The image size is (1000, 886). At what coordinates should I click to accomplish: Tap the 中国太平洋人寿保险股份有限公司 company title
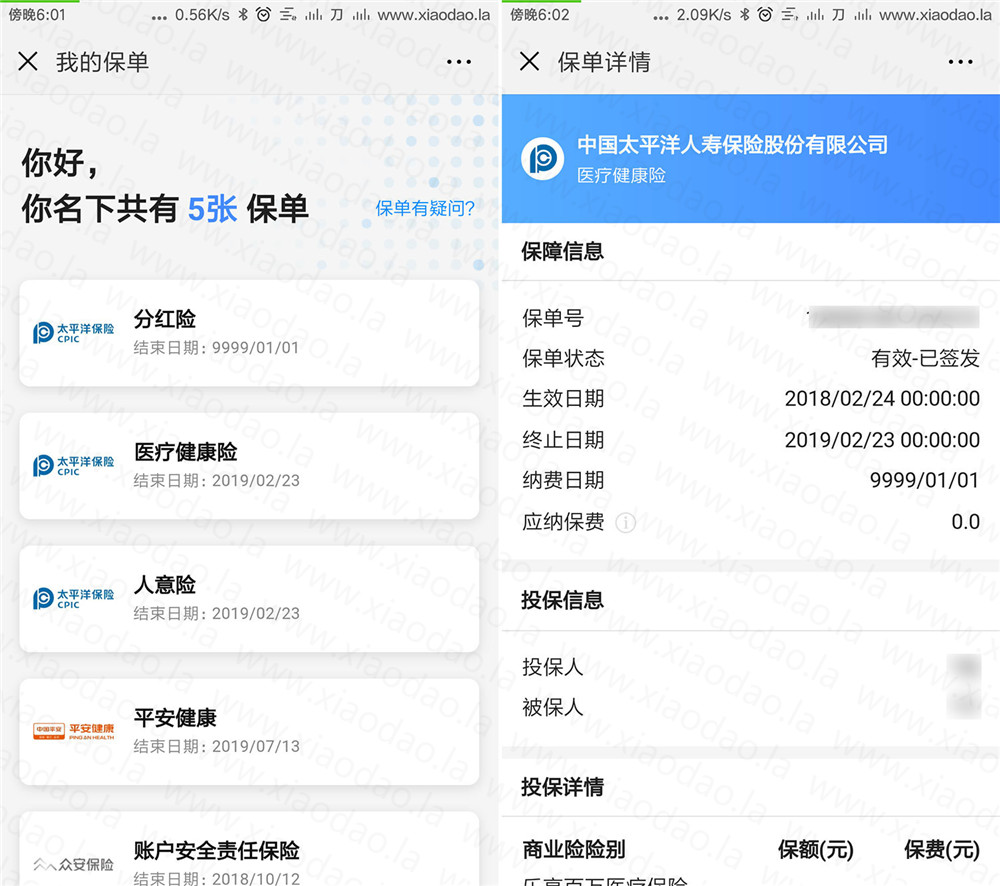tap(732, 145)
